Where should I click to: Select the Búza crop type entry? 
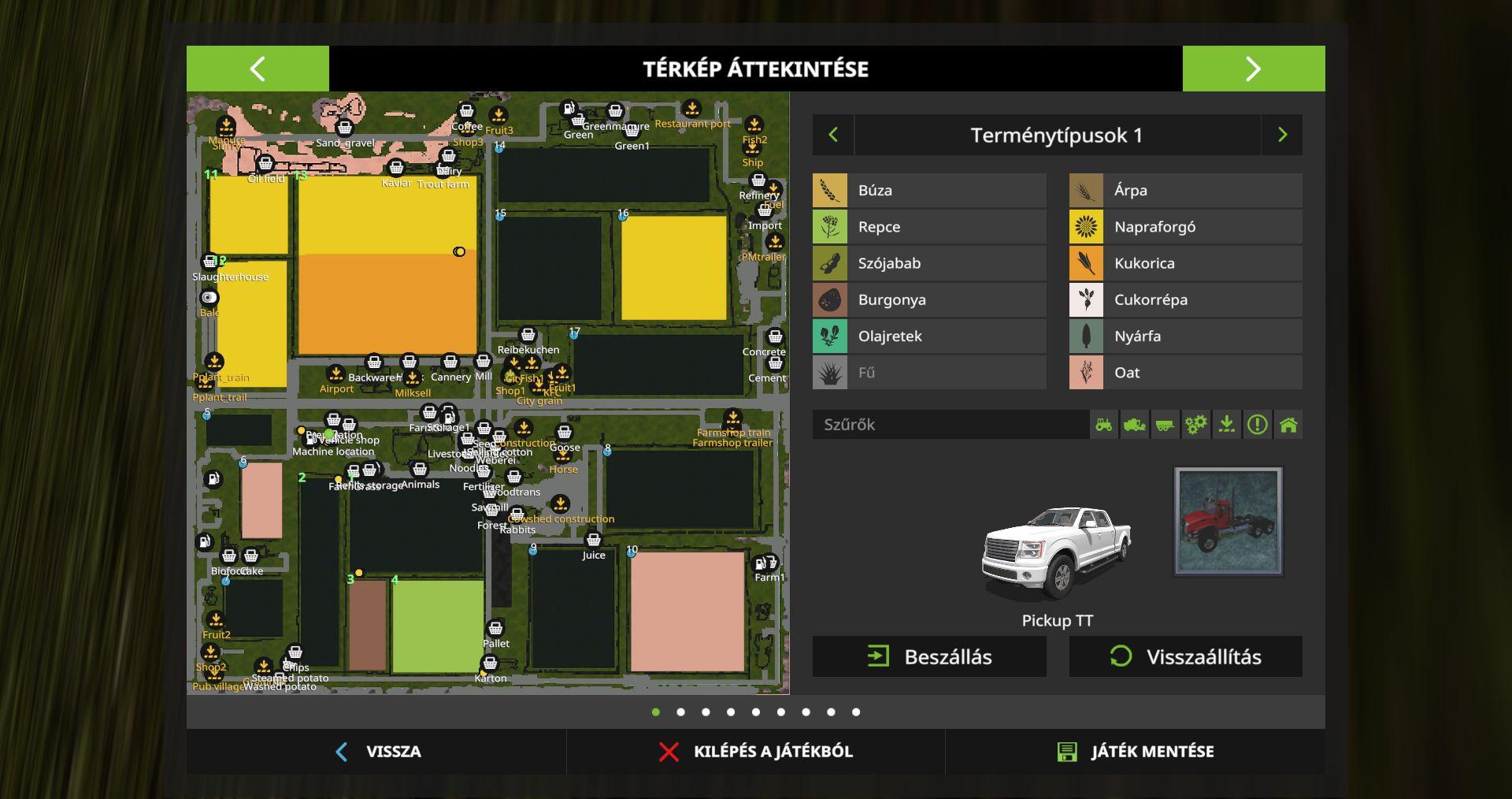929,190
